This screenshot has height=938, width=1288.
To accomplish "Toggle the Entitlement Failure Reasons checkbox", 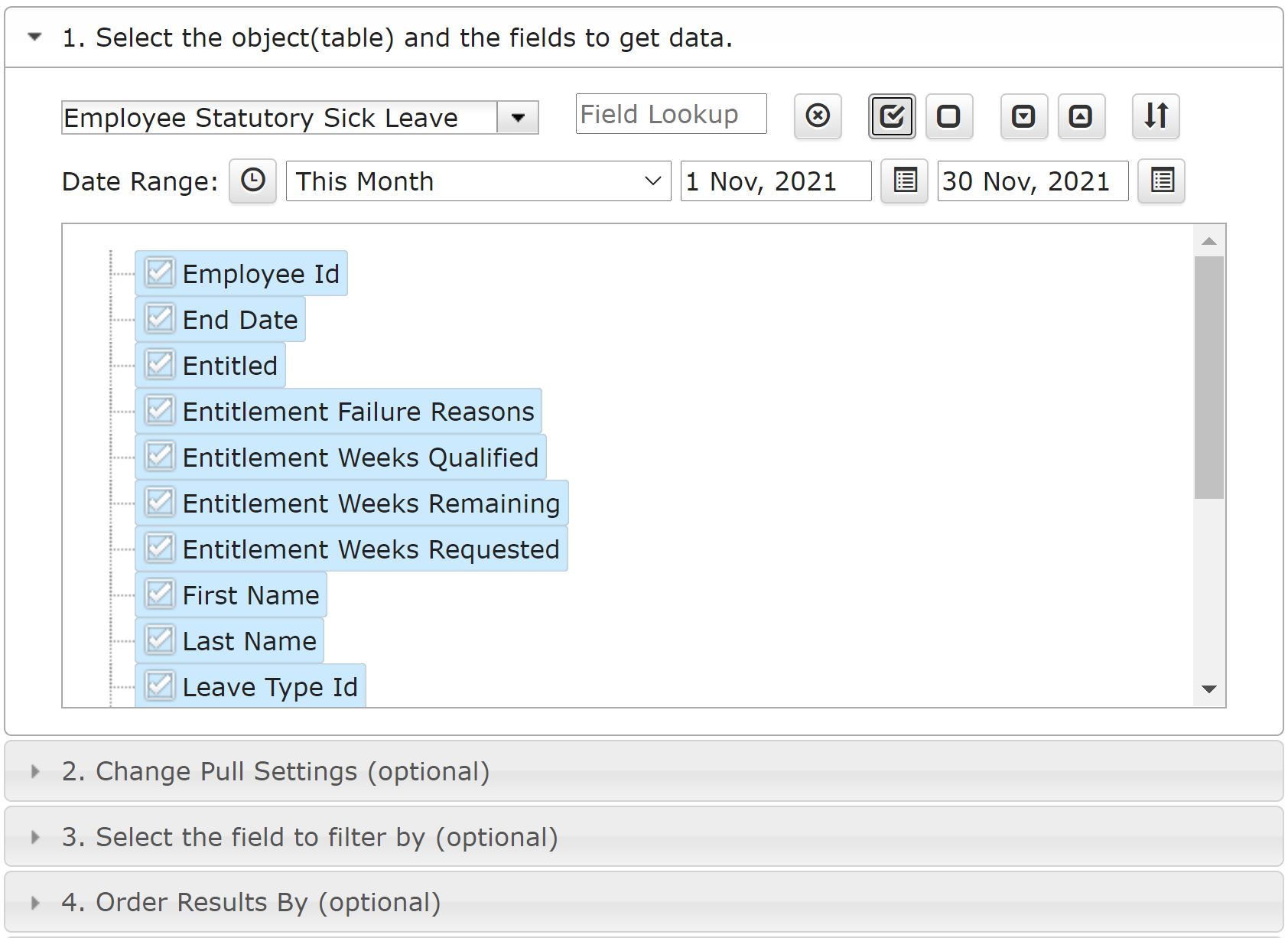I will [x=160, y=410].
